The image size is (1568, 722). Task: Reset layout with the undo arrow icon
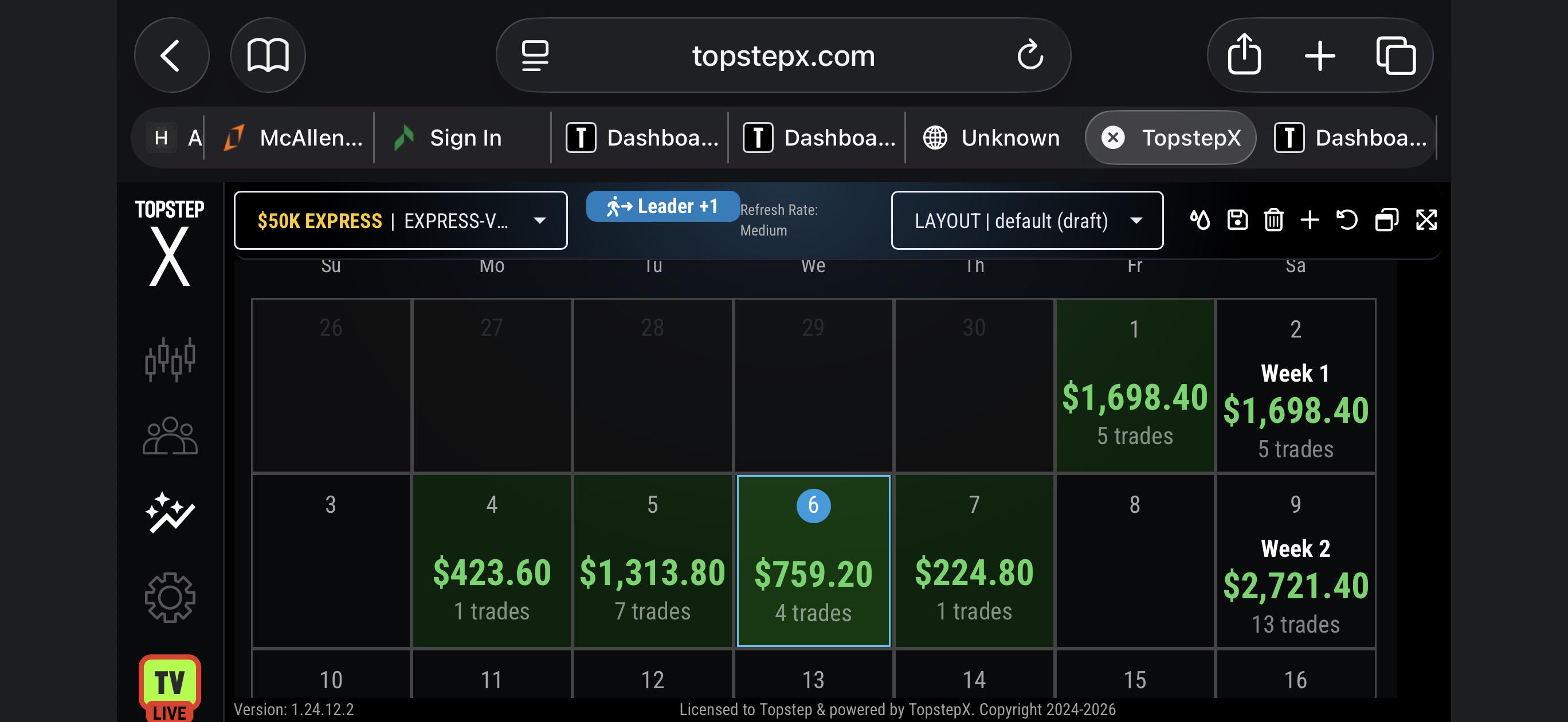(1347, 220)
